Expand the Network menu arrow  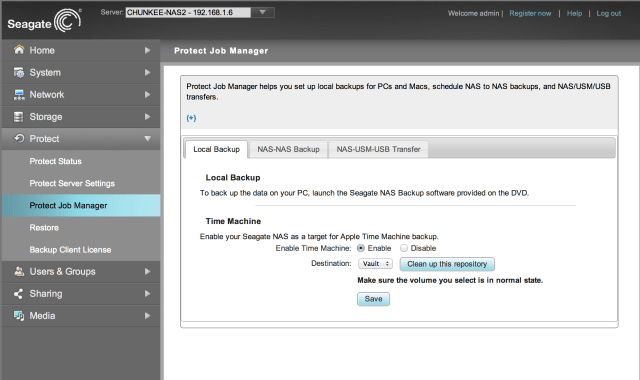(x=147, y=94)
